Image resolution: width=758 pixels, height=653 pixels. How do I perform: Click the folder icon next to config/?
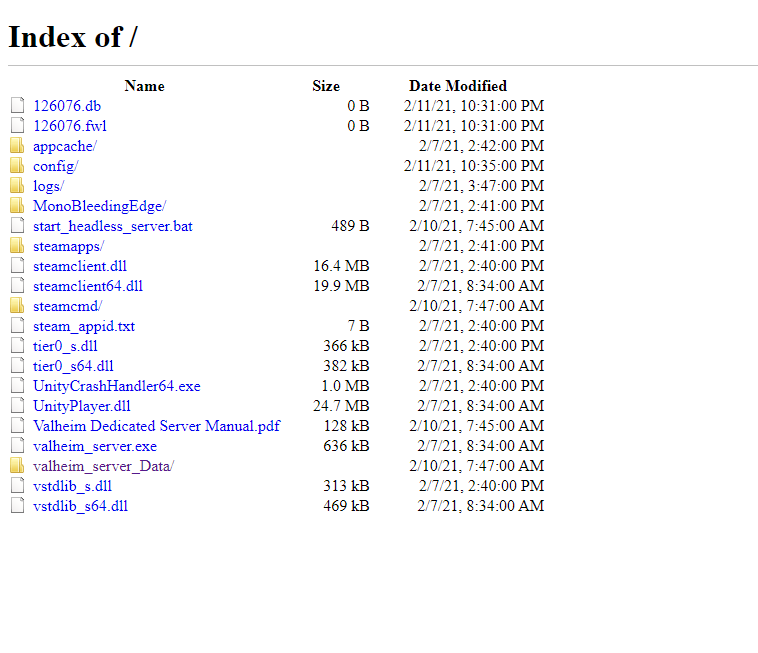click(x=17, y=165)
